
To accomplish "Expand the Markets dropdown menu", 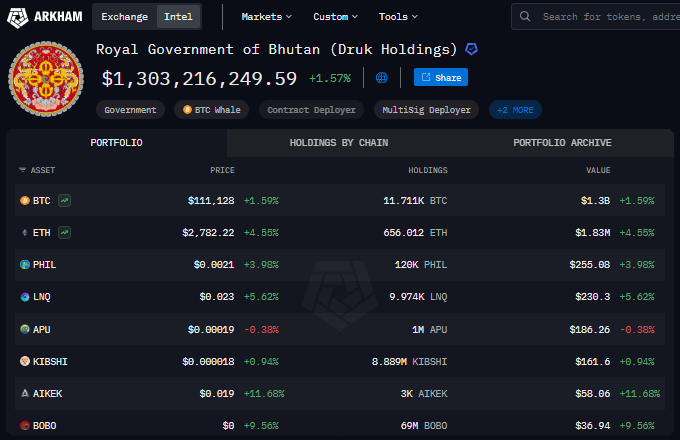I will [266, 16].
